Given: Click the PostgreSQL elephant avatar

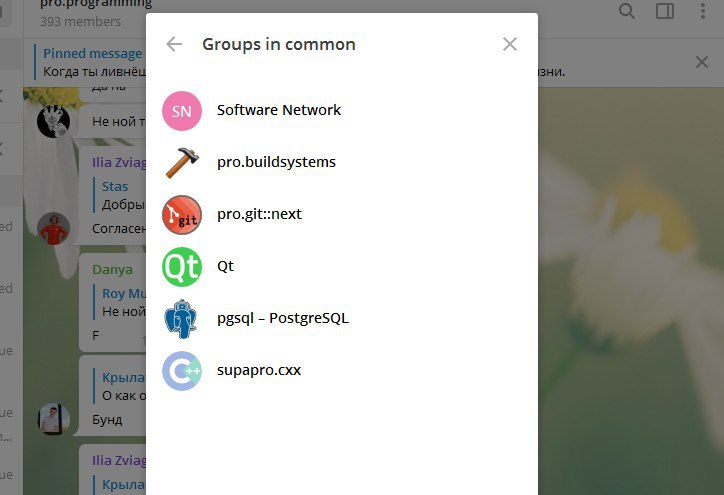Looking at the screenshot, I should tap(182, 319).
